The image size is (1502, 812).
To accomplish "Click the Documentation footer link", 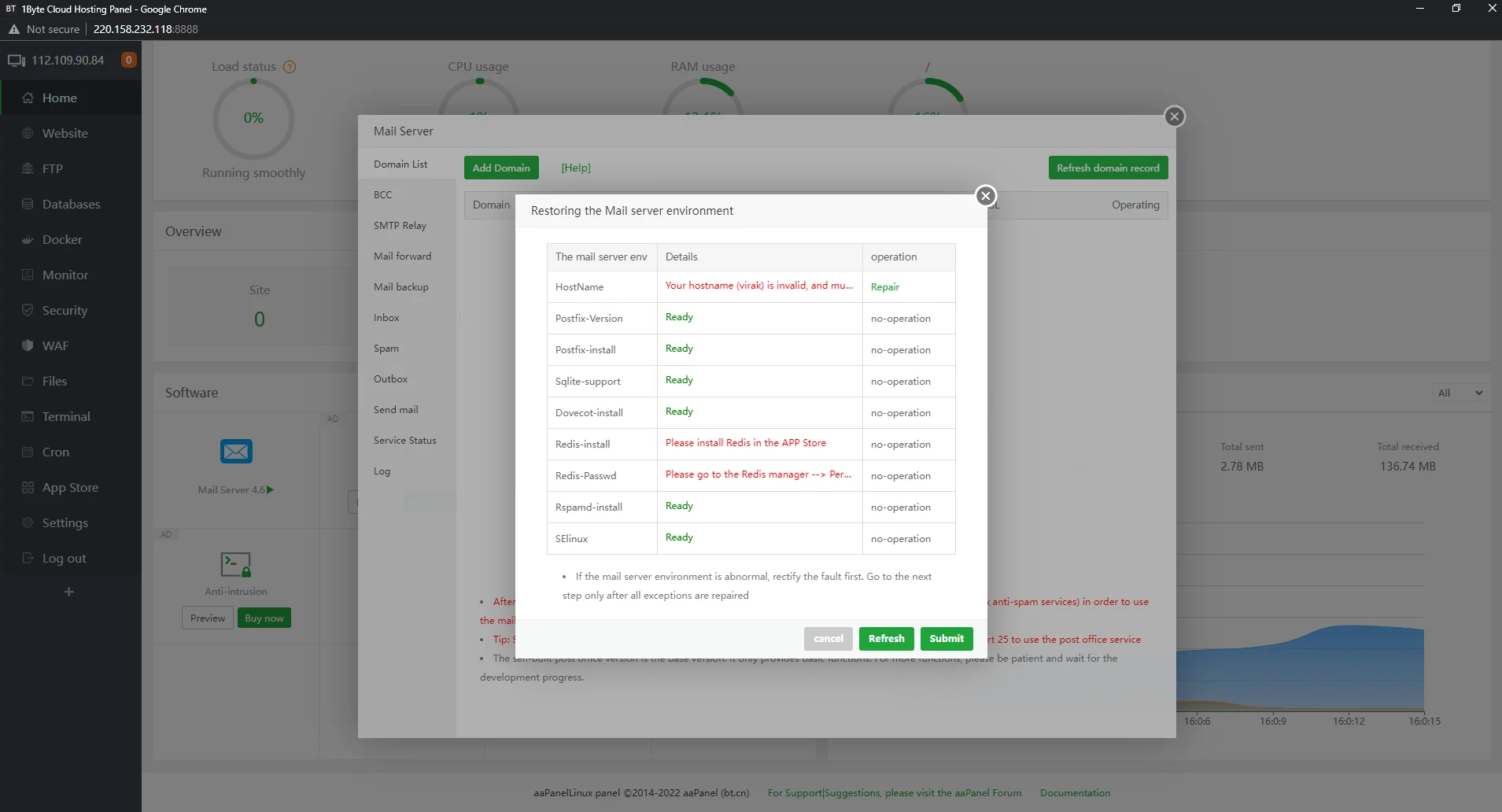I will (1075, 792).
